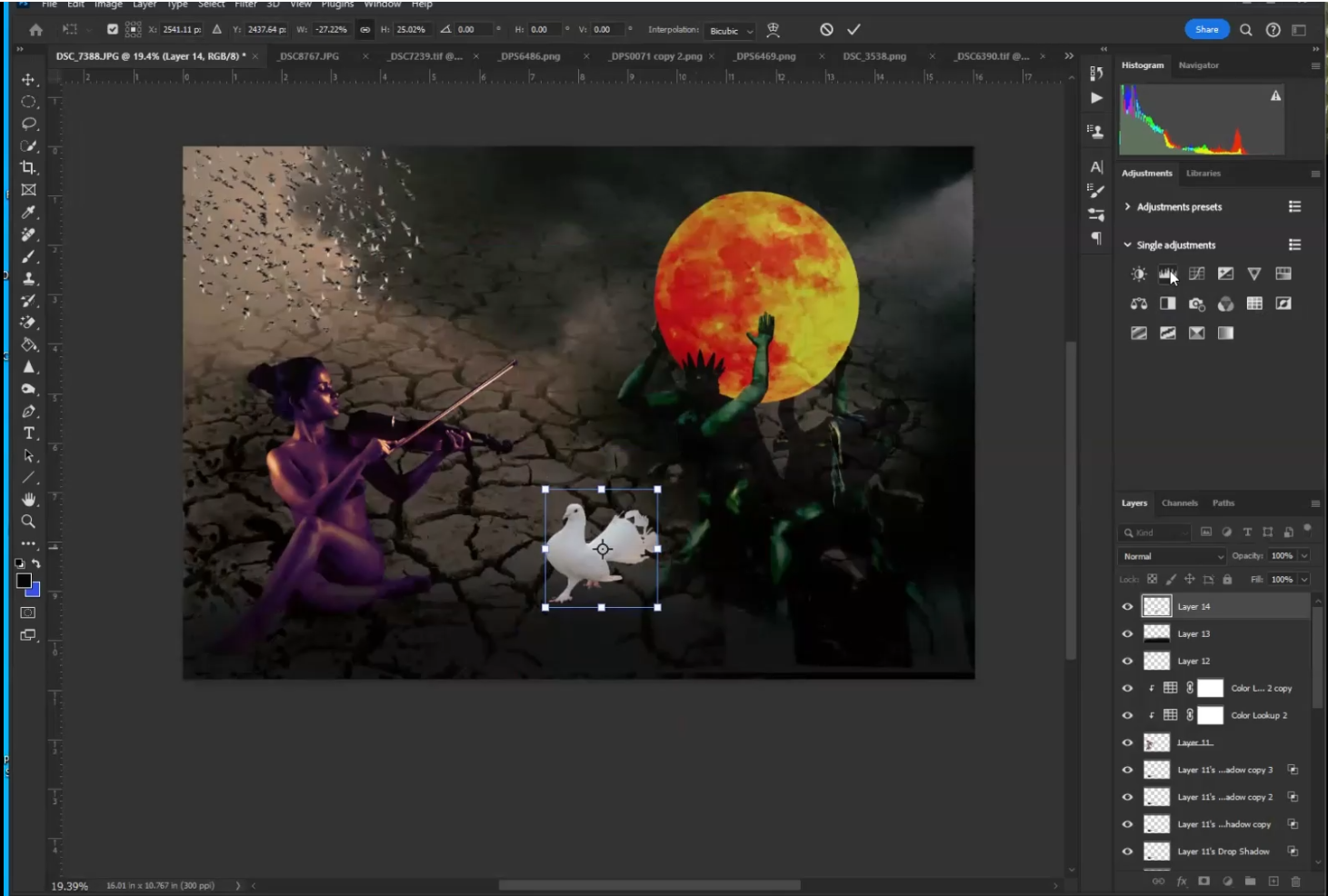This screenshot has height=896, width=1328.
Task: Delete layer using the trash icon
Action: click(1295, 881)
